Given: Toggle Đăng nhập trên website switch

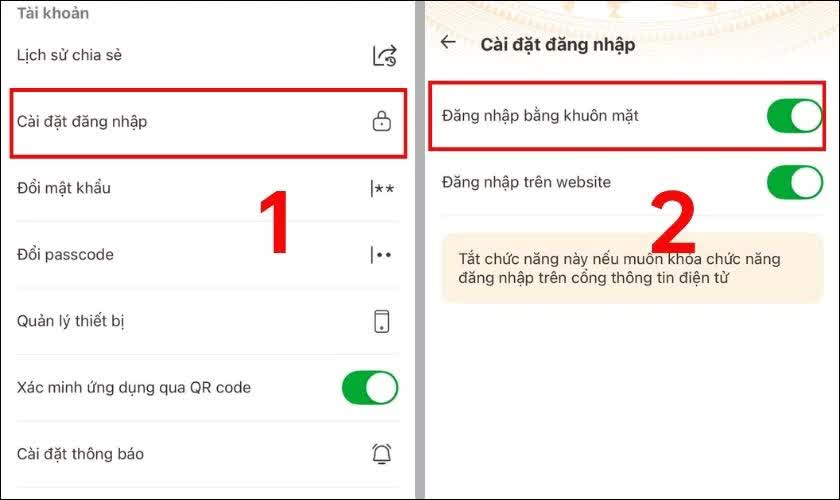Looking at the screenshot, I should (794, 182).
